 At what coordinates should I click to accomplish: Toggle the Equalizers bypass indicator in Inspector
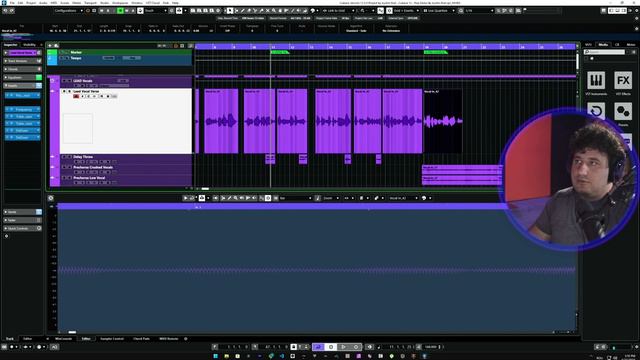pos(39,78)
